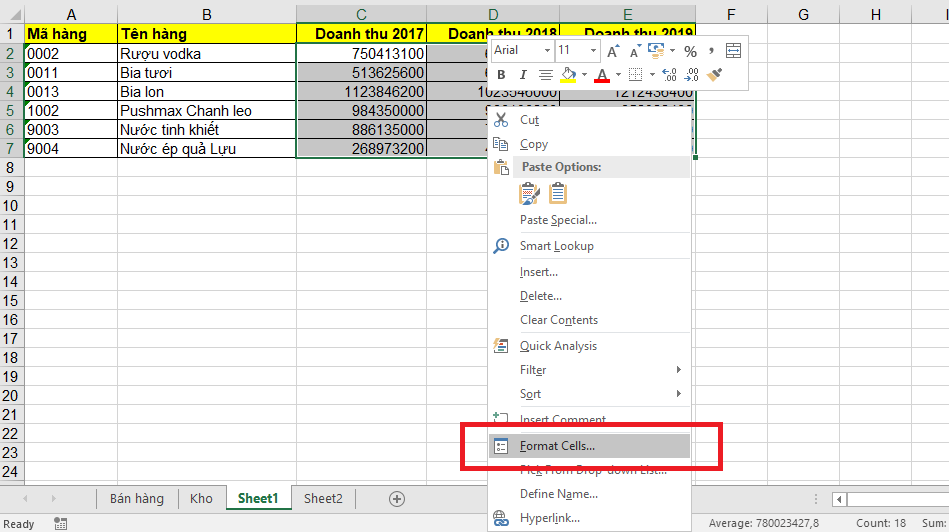Apply the red font color swatch
The image size is (949, 532).
(x=601, y=75)
